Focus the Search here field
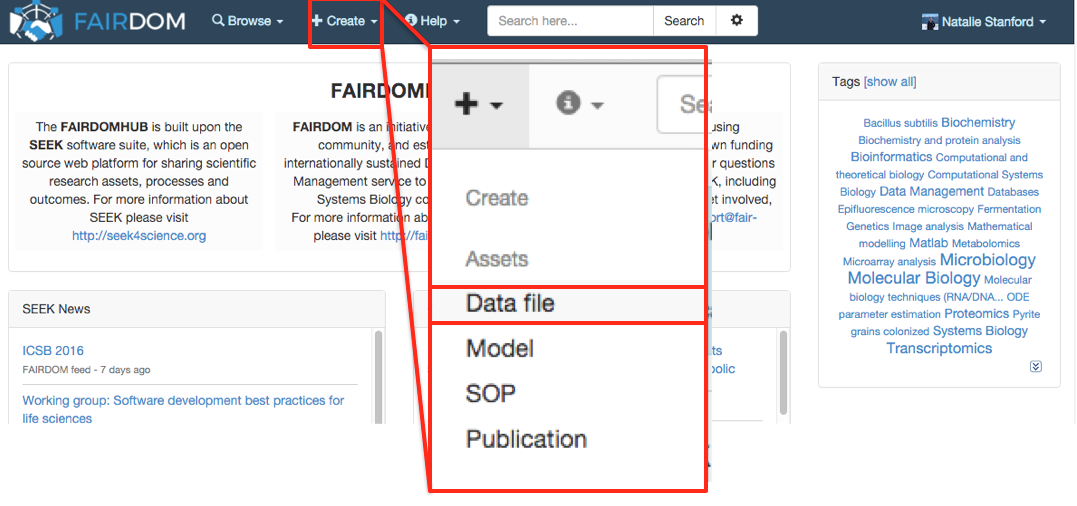 pyautogui.click(x=570, y=21)
